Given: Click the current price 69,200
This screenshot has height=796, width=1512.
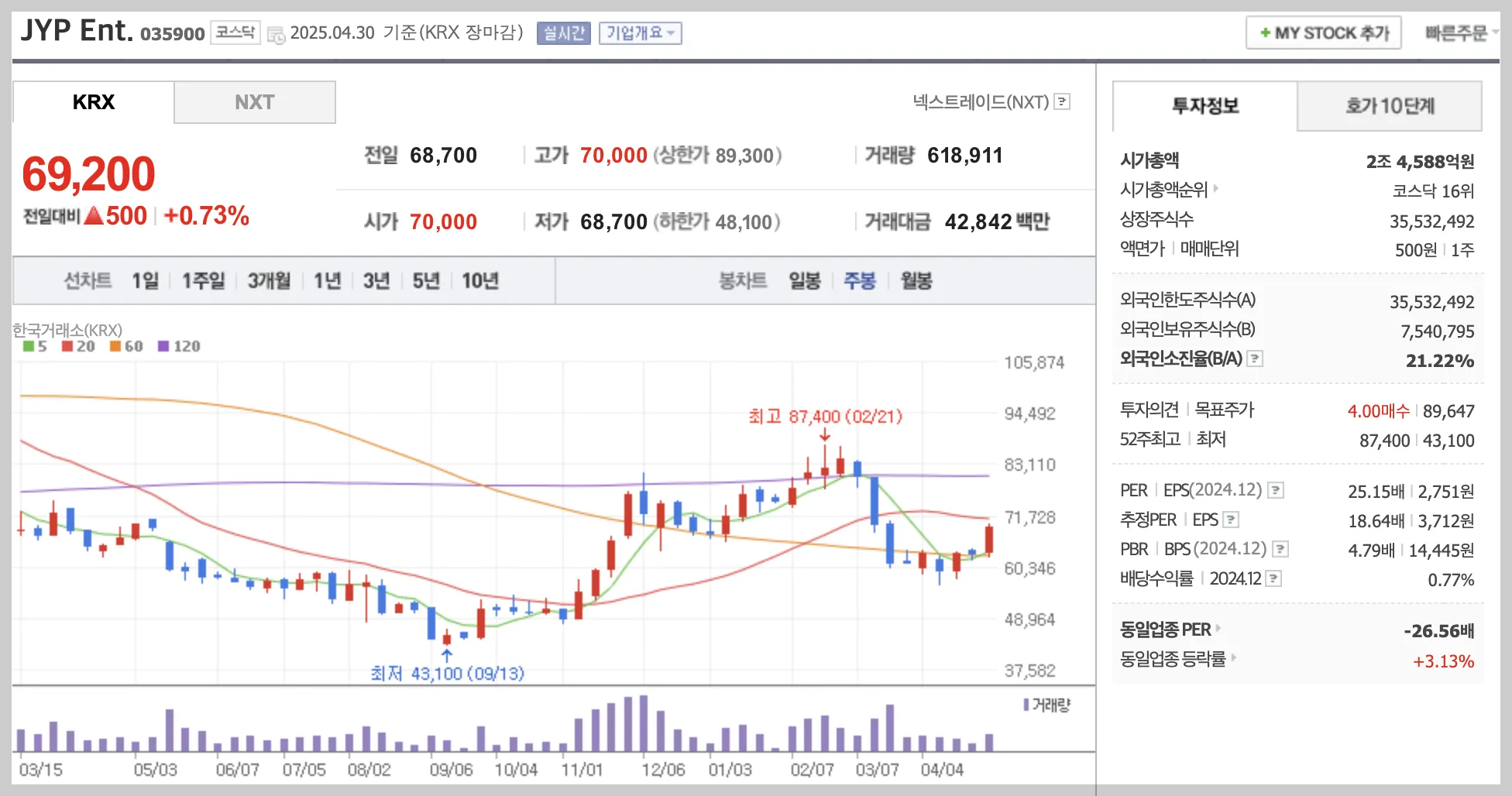Looking at the screenshot, I should point(88,173).
